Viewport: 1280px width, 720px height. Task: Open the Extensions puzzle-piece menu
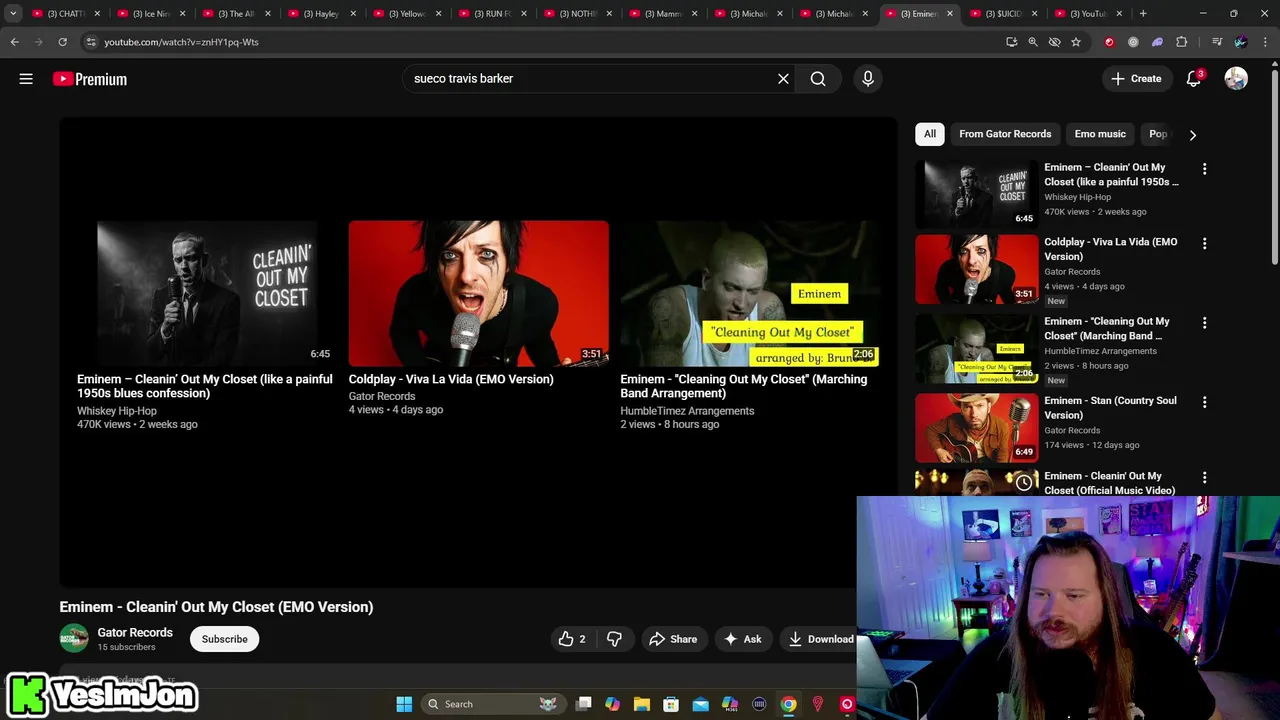[1182, 42]
